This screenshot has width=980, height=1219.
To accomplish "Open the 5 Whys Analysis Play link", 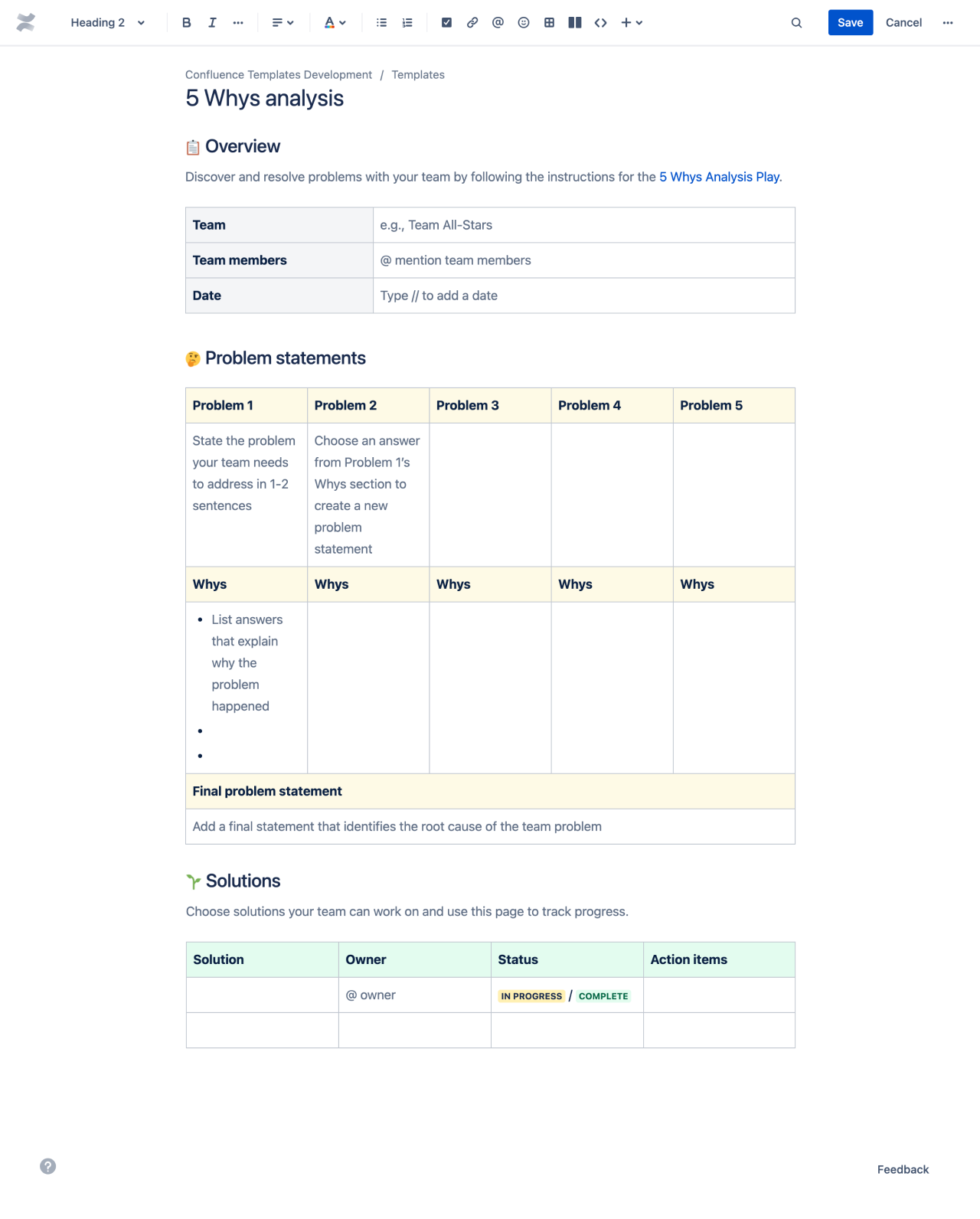I will [x=720, y=177].
